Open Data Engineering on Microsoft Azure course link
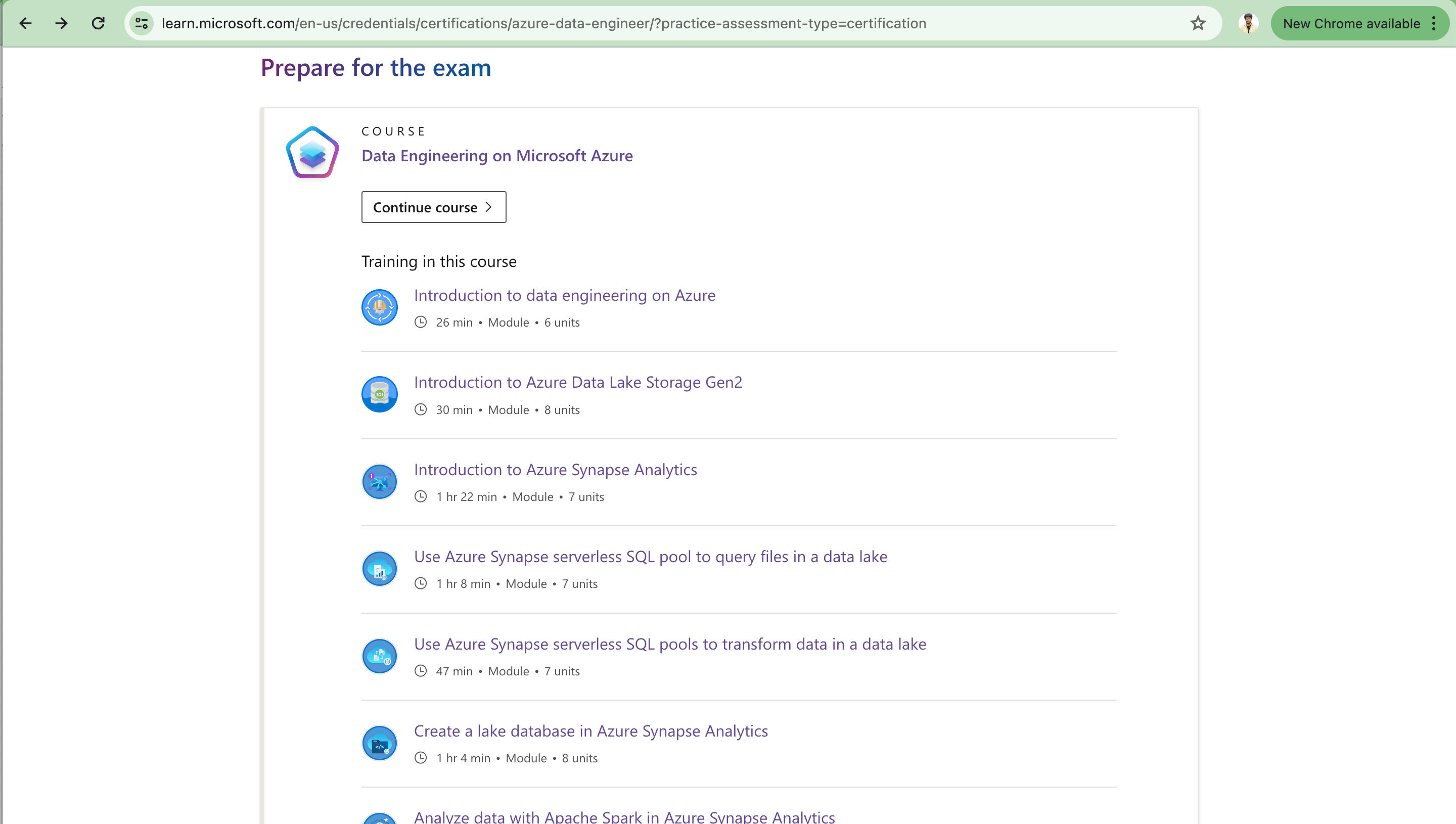 tap(497, 156)
